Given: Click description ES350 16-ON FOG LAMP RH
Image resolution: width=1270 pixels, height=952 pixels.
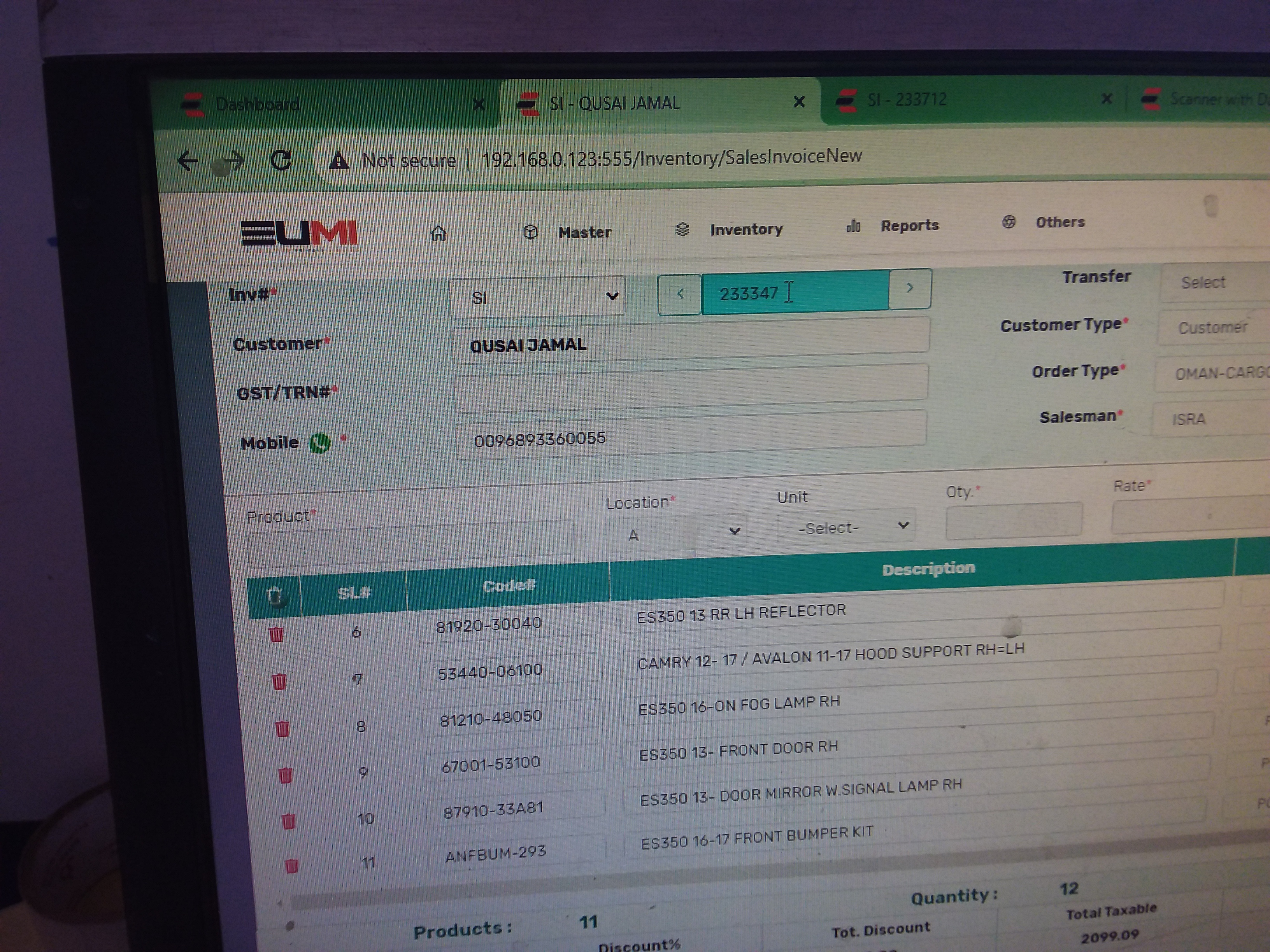Looking at the screenshot, I should click(x=740, y=705).
